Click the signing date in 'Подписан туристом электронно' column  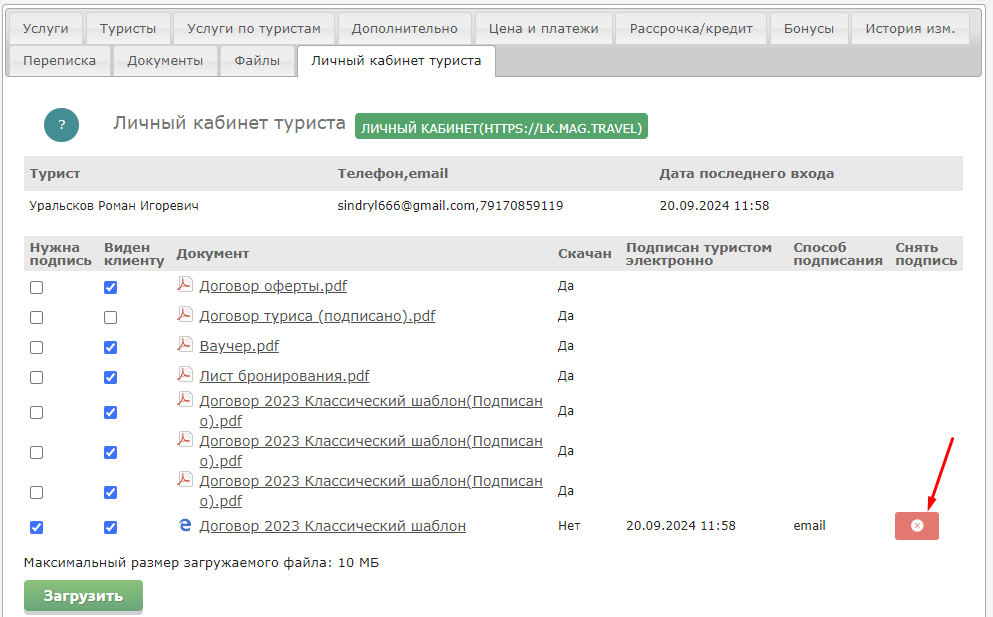[681, 526]
